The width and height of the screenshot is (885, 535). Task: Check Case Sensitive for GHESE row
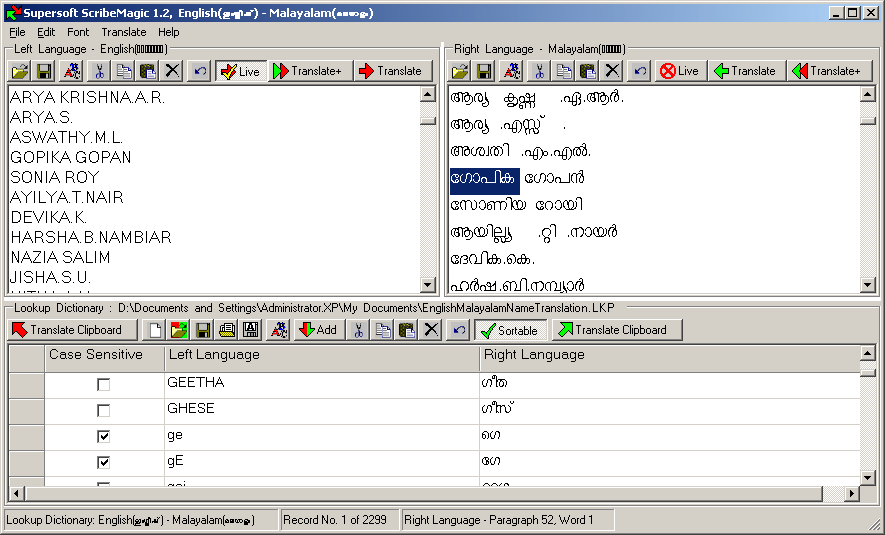(103, 411)
